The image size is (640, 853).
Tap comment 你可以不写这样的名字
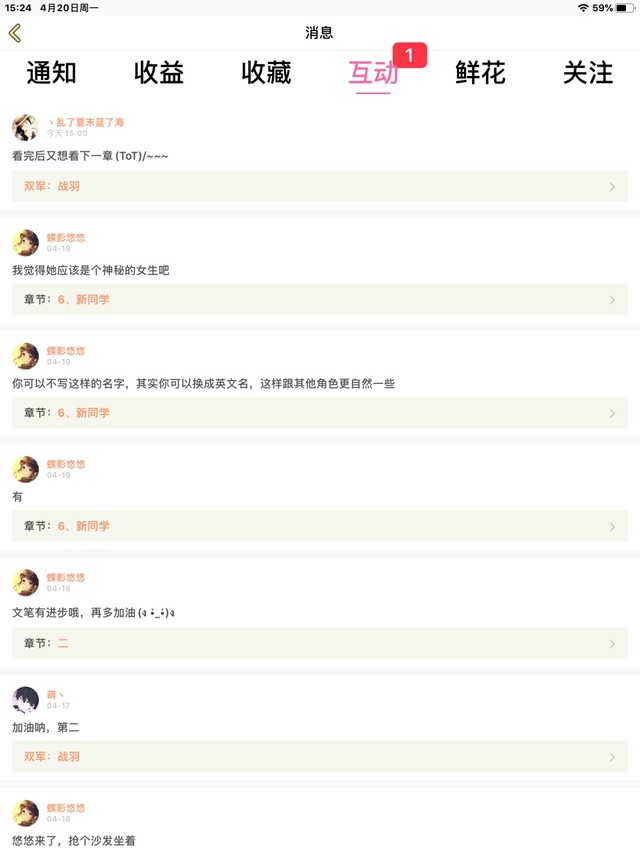pyautogui.click(x=204, y=384)
